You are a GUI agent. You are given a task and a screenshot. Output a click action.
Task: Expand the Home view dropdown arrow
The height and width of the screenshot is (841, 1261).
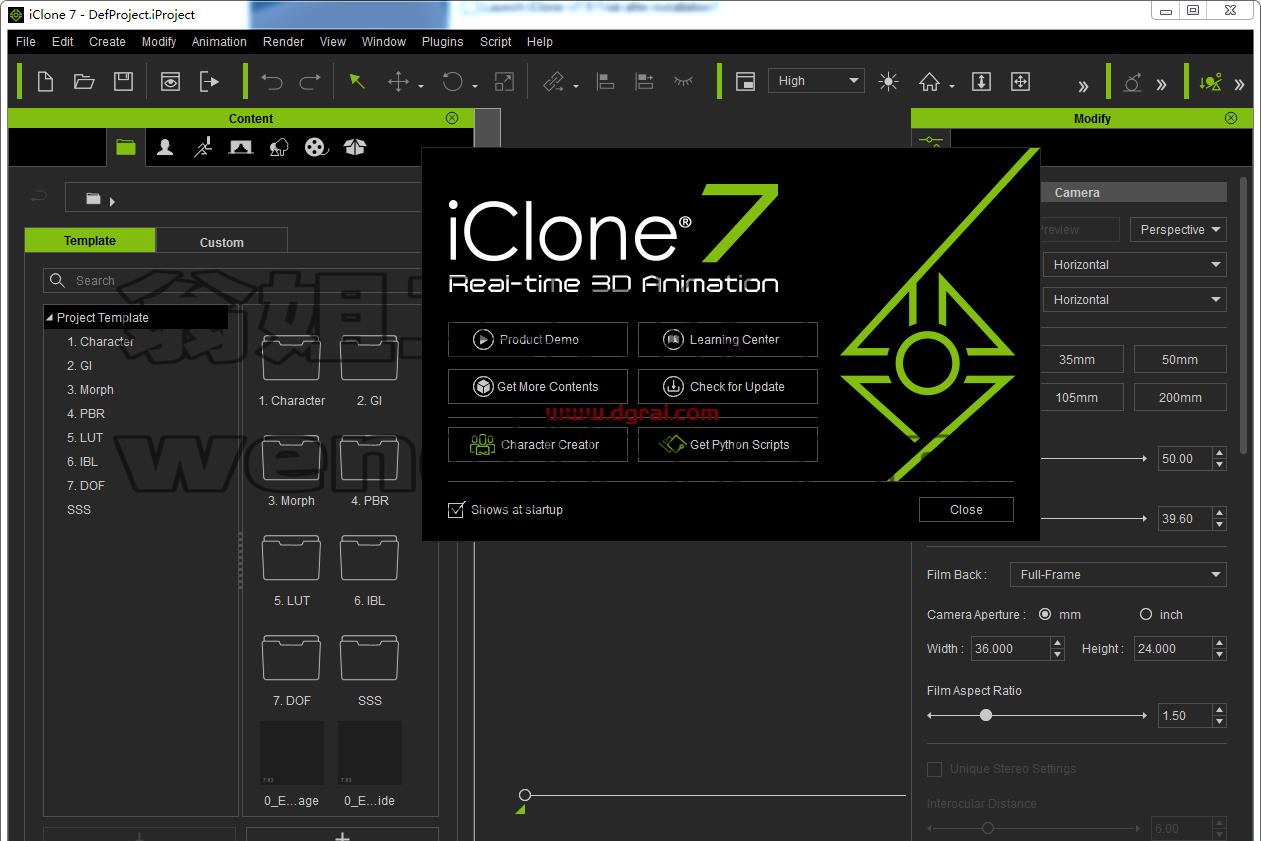click(952, 87)
